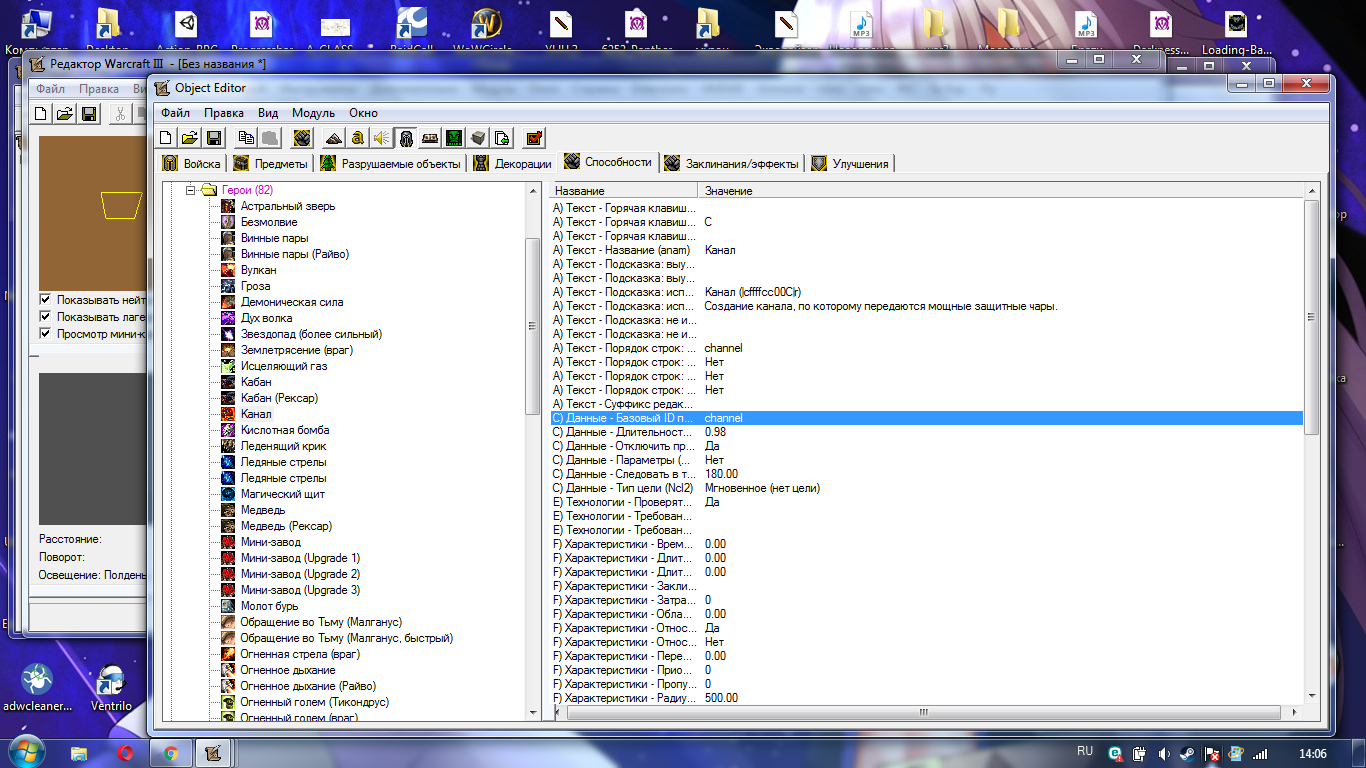Click the test map checkmark icon
This screenshot has height=768, width=1366.
click(534, 138)
